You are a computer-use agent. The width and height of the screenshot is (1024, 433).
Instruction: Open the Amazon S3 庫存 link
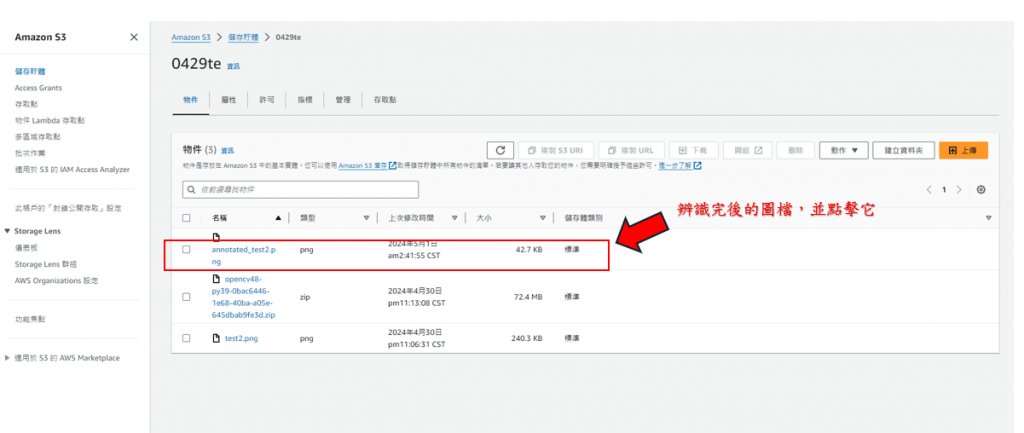pos(367,166)
